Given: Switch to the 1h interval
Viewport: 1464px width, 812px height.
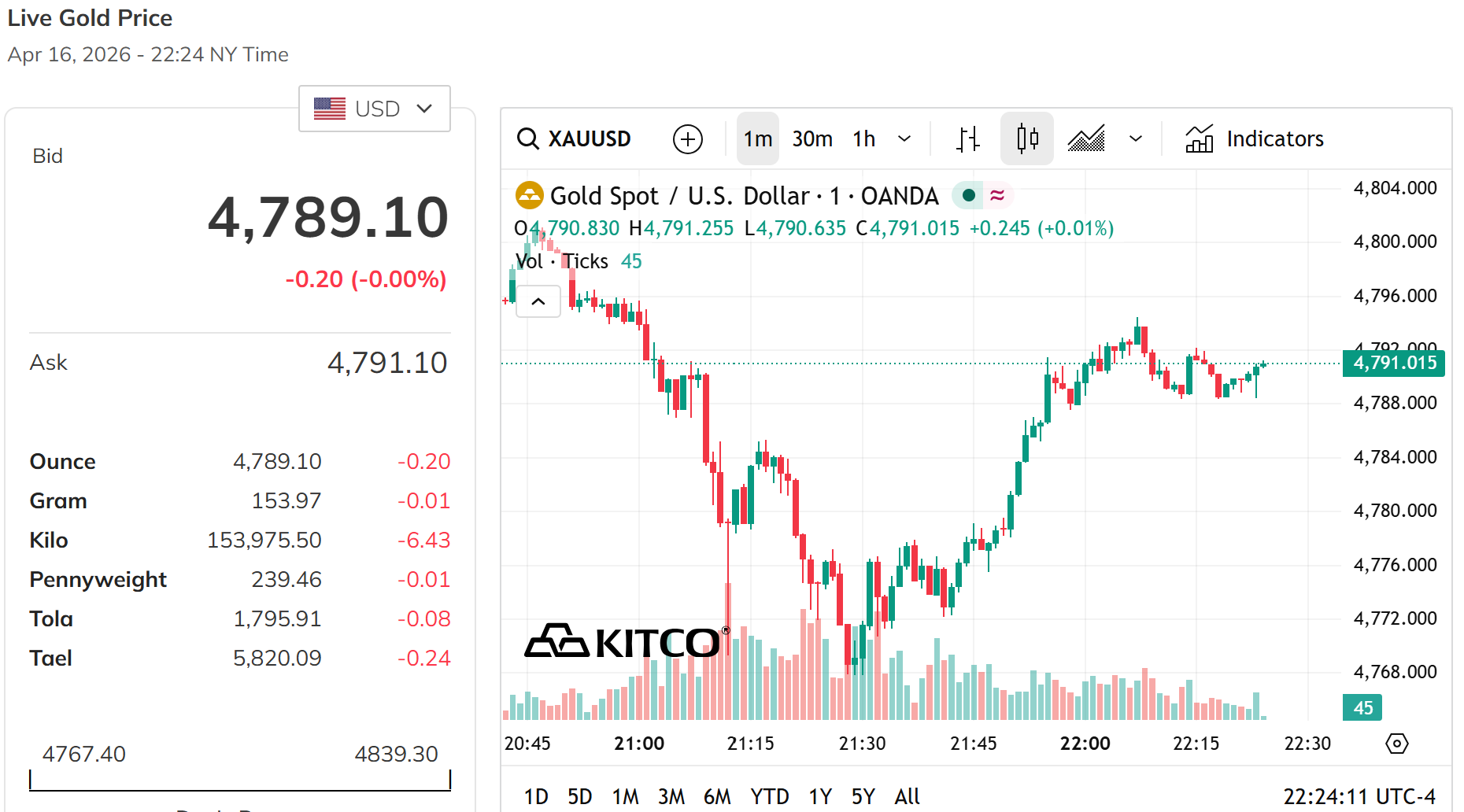Looking at the screenshot, I should (863, 139).
